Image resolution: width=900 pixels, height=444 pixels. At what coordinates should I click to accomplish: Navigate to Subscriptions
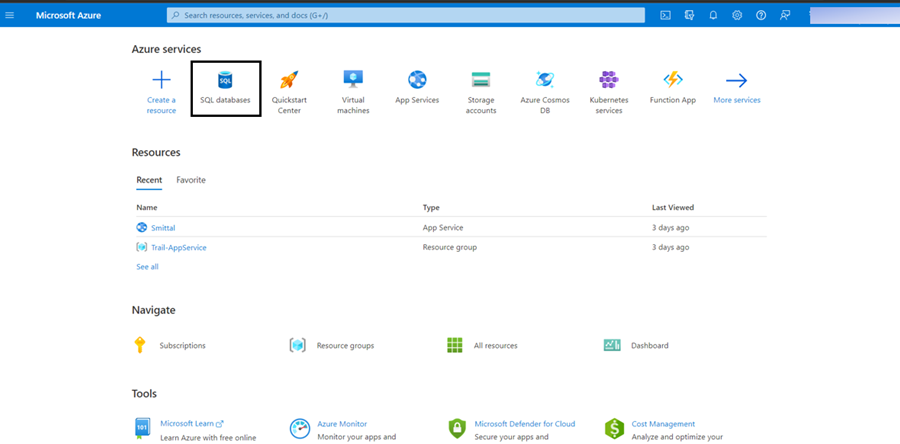click(x=183, y=346)
